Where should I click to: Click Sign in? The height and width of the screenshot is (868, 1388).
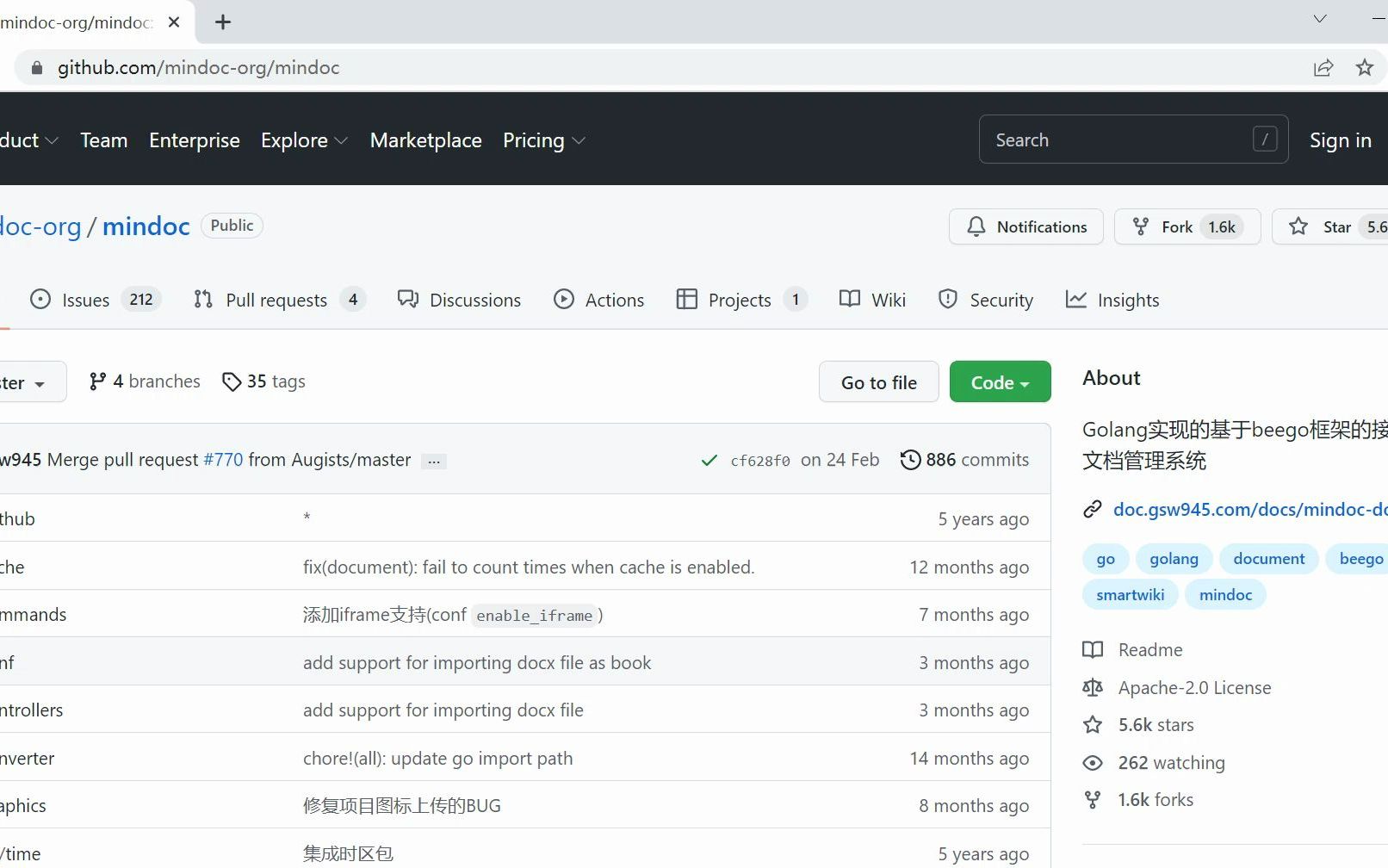1341,140
